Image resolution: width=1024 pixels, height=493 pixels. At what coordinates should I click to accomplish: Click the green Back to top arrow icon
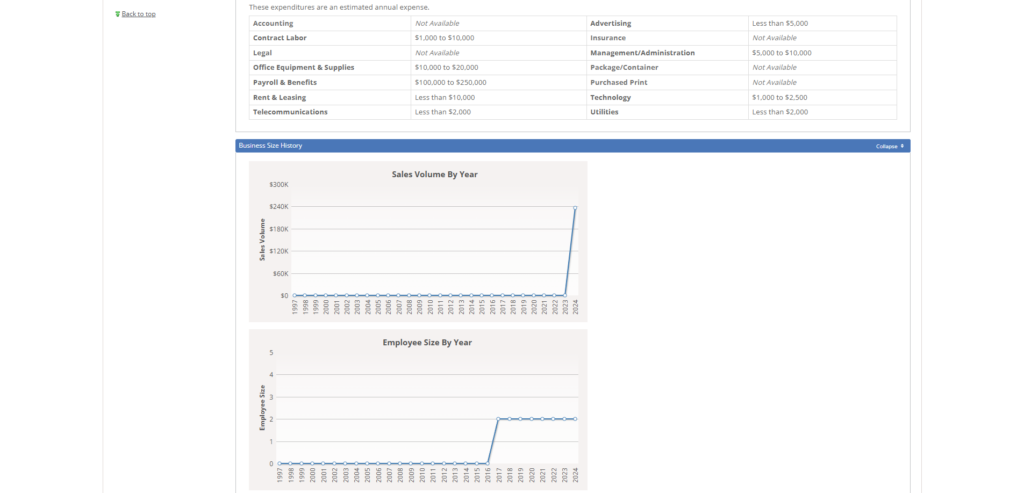pos(117,14)
